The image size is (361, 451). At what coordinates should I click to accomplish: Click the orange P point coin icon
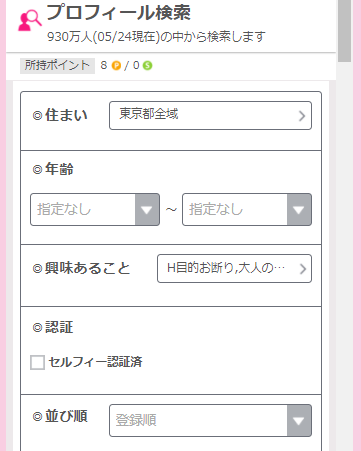116,66
